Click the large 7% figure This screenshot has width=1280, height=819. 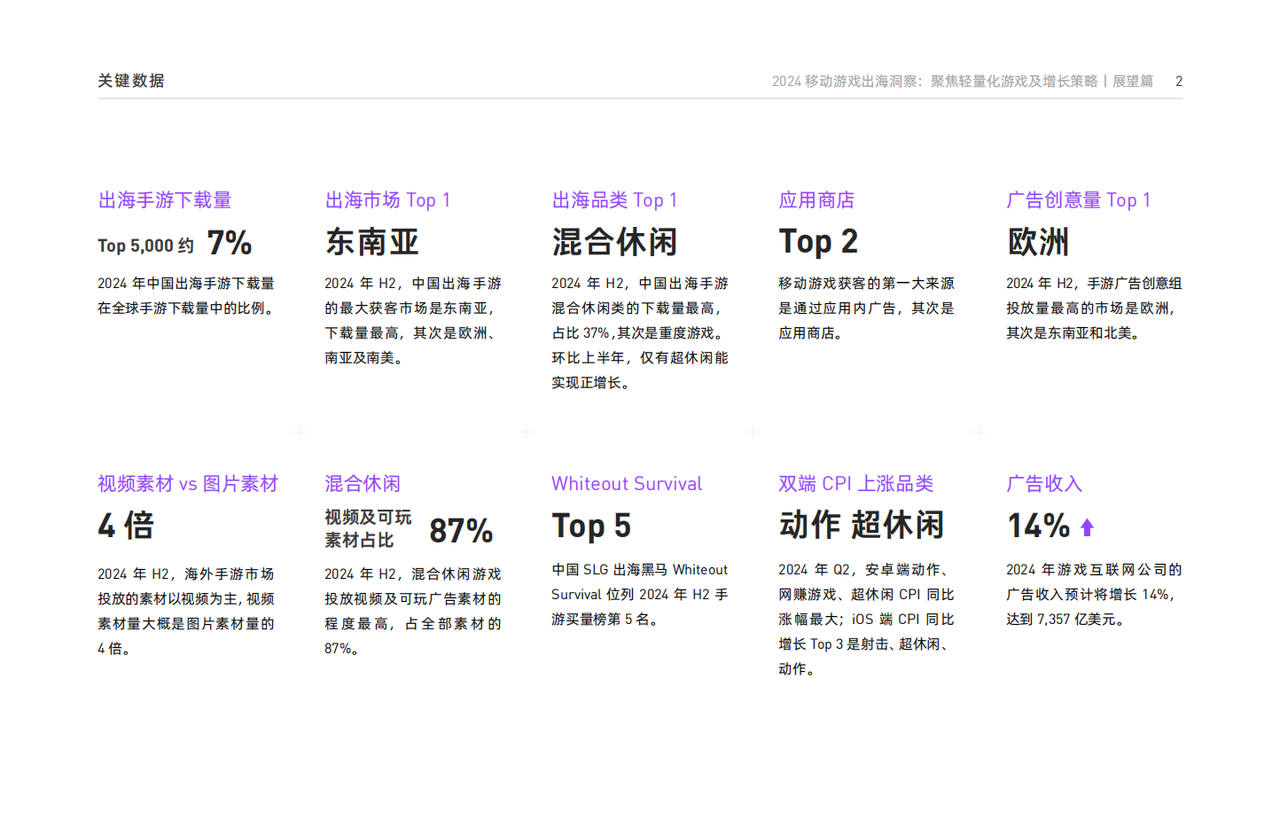click(229, 243)
